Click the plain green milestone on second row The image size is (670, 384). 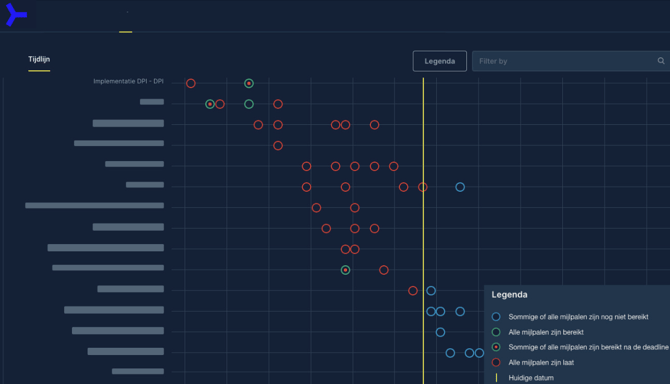(x=249, y=104)
